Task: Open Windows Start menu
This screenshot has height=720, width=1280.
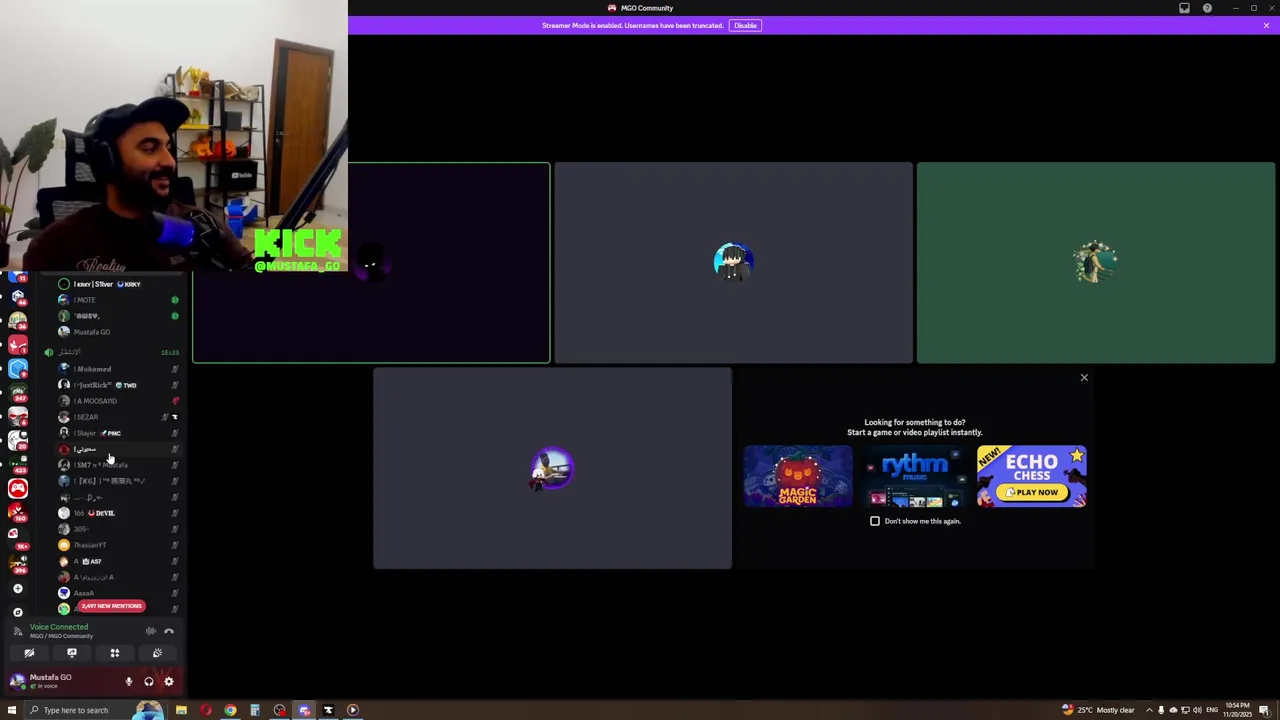Action: click(x=12, y=710)
